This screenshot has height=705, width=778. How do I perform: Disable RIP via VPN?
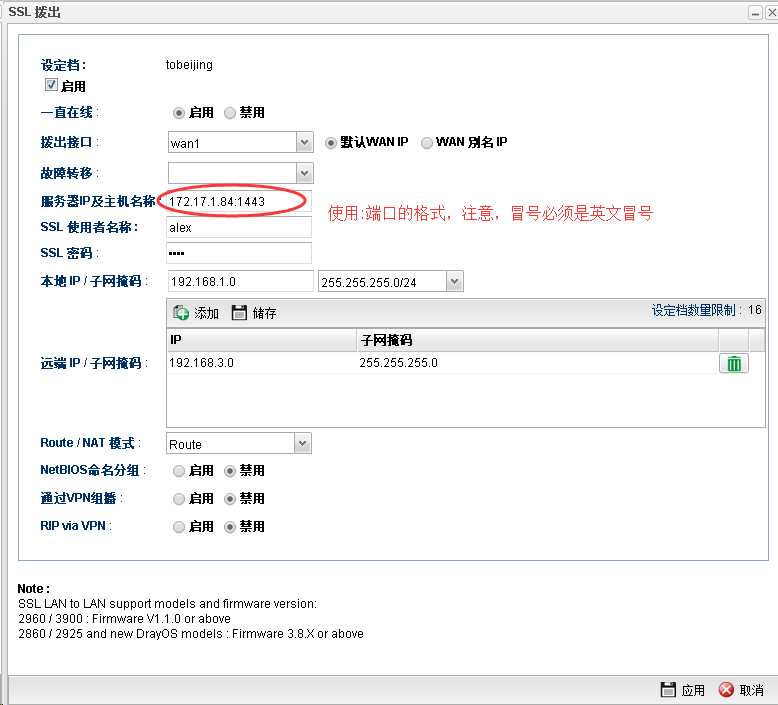(x=230, y=527)
